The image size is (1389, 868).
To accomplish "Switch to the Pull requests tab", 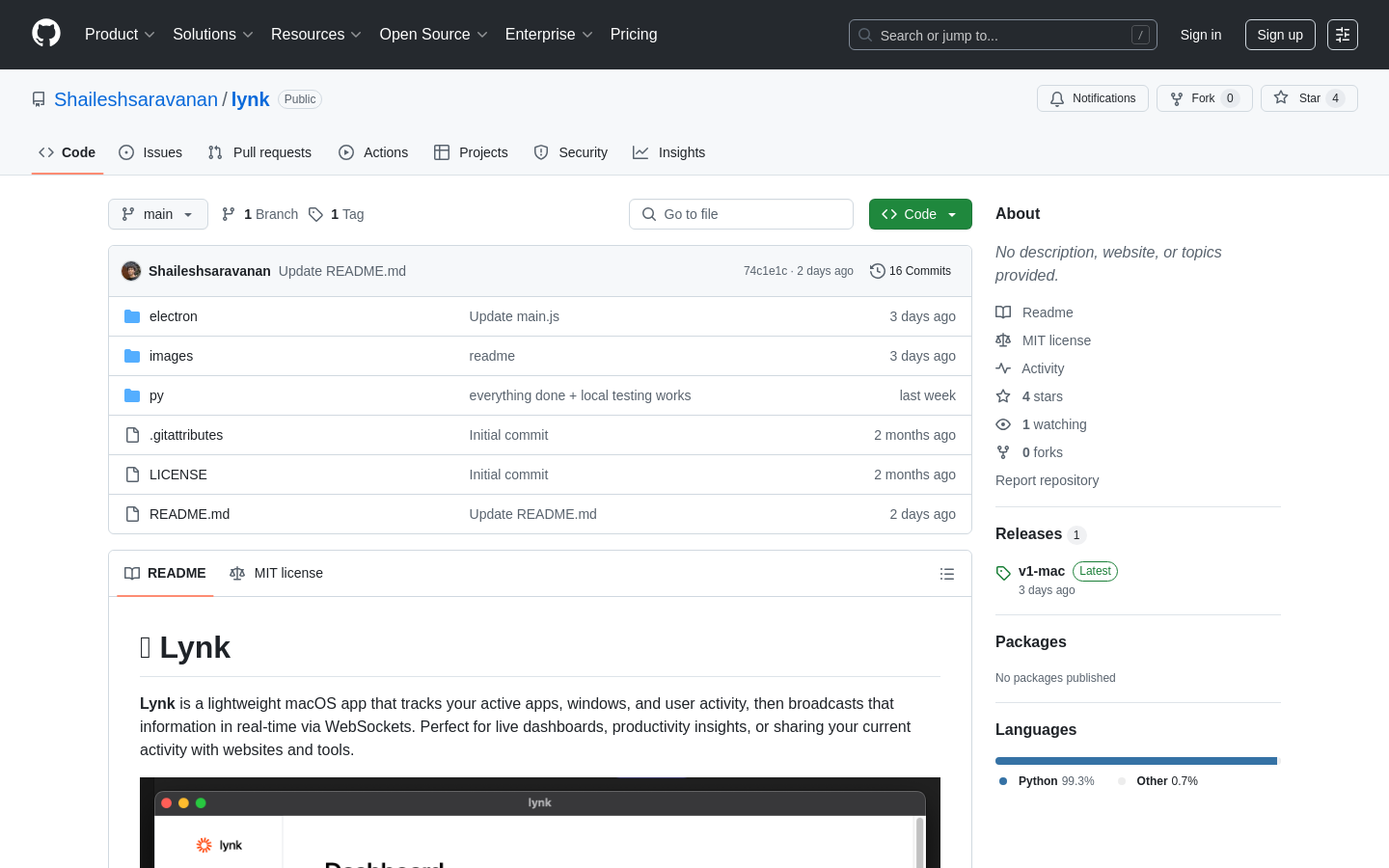I will click(x=259, y=152).
